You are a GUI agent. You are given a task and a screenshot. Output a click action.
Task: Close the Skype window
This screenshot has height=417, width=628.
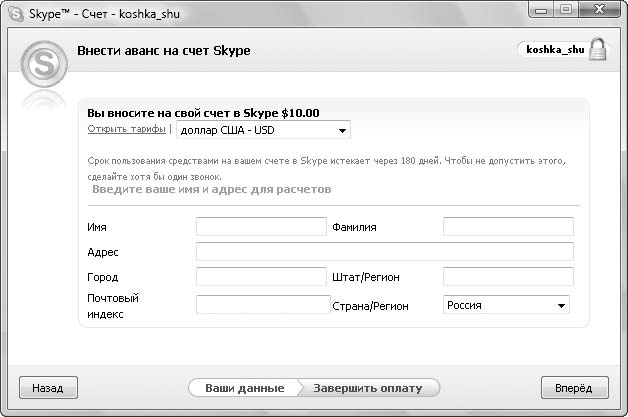599,10
